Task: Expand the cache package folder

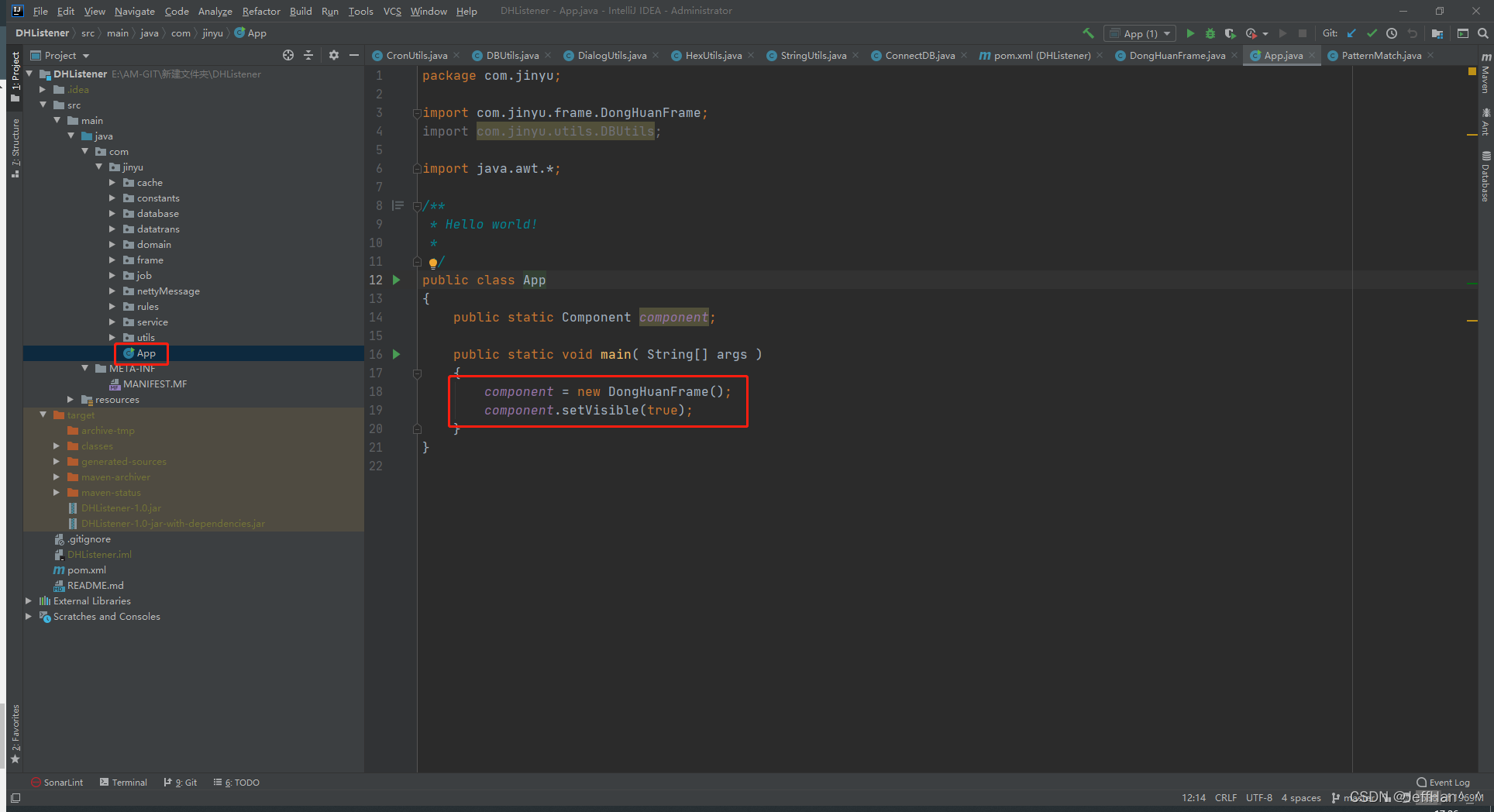Action: tap(112, 183)
